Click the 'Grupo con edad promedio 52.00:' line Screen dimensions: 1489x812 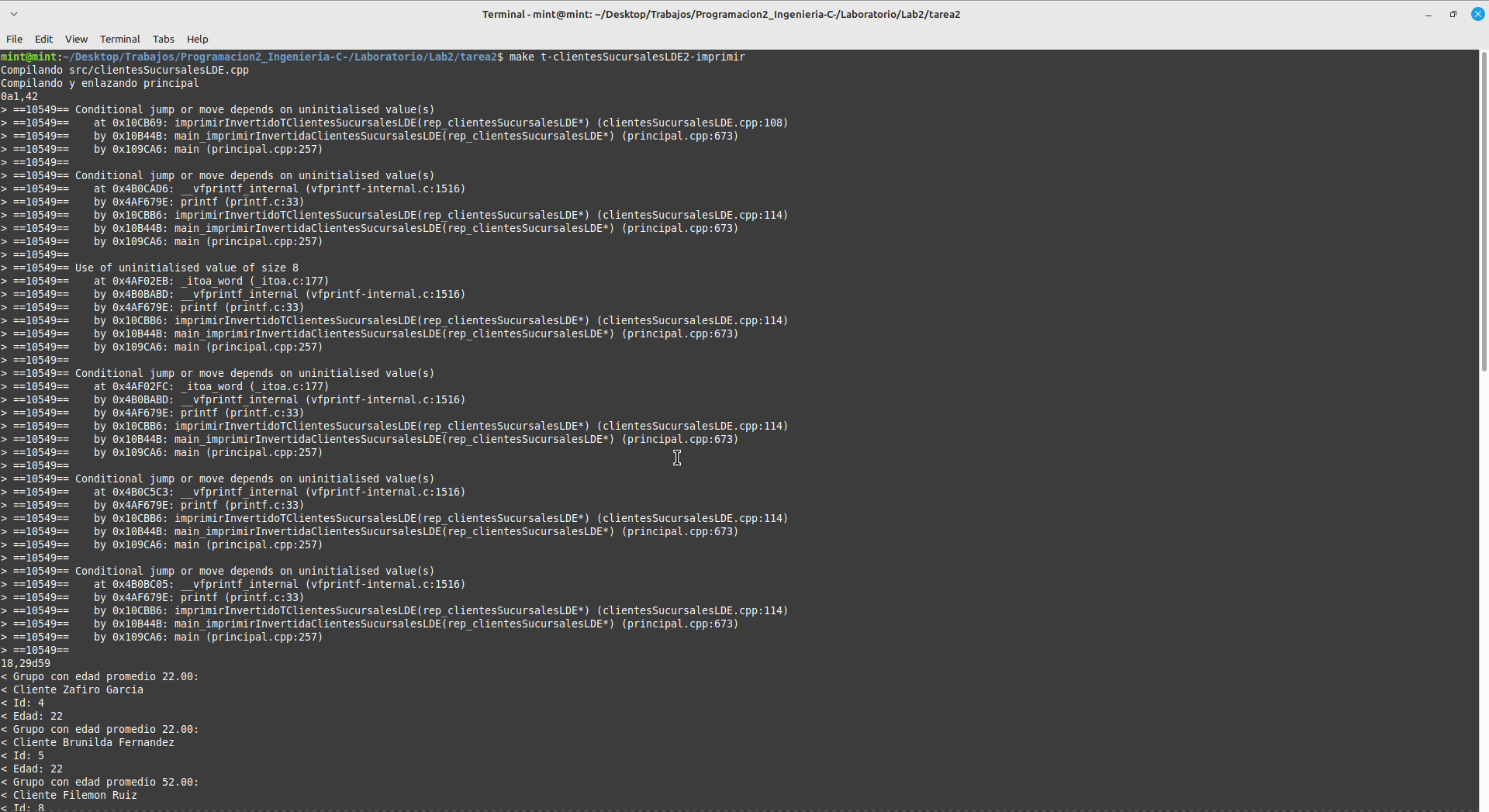(100, 782)
